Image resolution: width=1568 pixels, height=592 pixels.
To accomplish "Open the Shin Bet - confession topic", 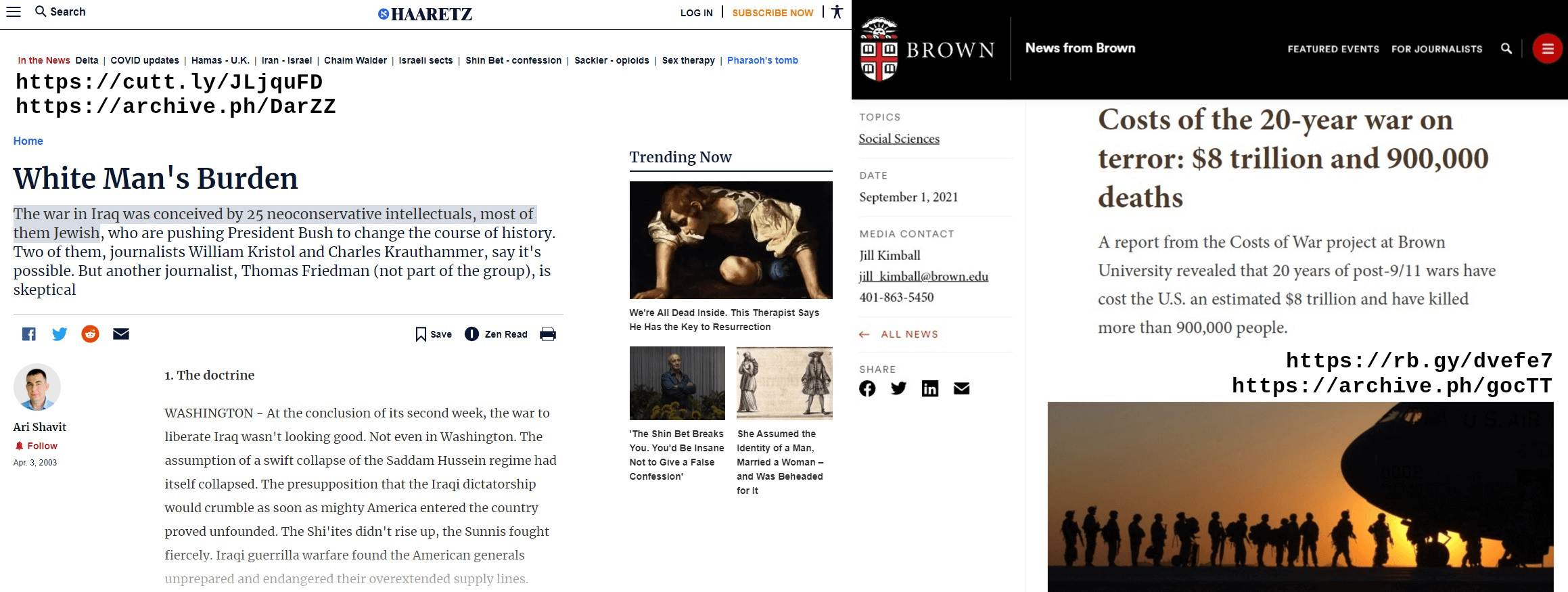I will pos(513,60).
